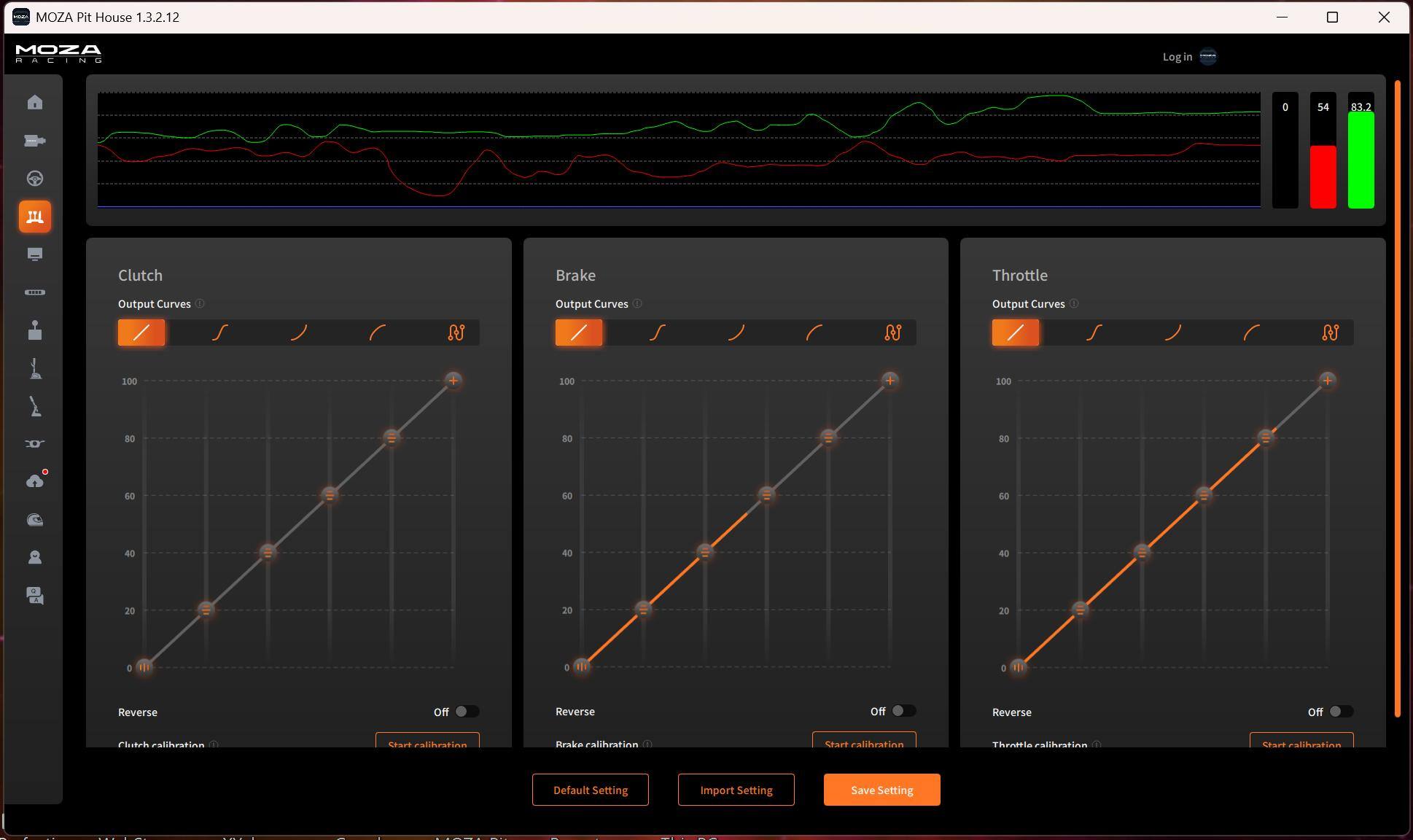Open the handbrake settings sidebar icon
Viewport: 1413px width, 840px height.
tap(34, 406)
